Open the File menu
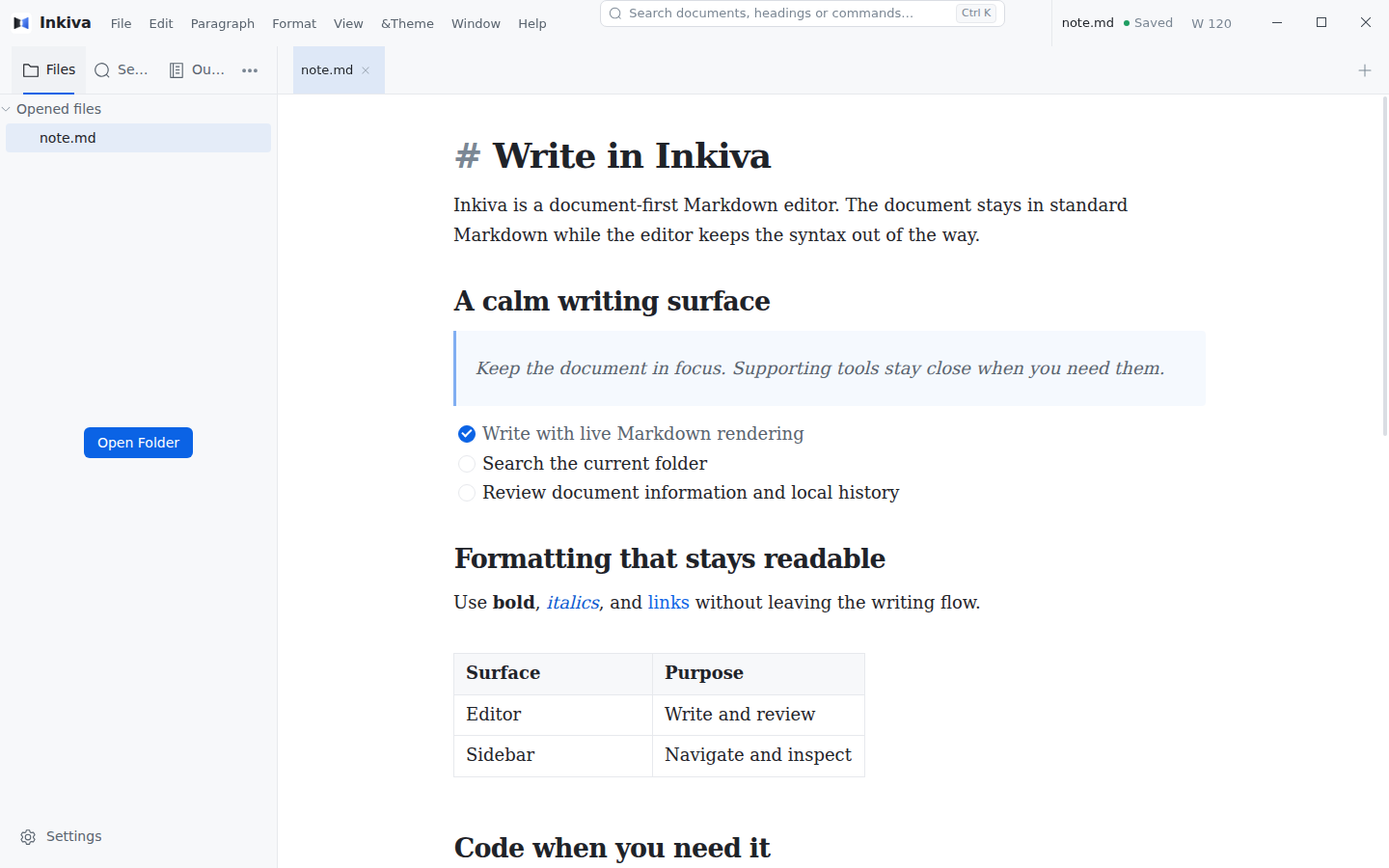 pyautogui.click(x=121, y=23)
